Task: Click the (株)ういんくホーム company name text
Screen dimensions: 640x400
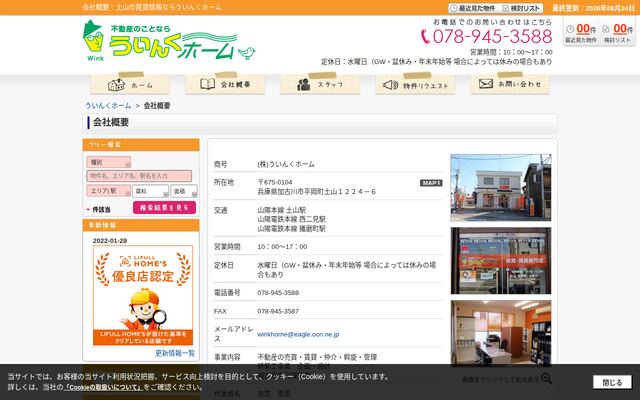Action: (x=286, y=164)
